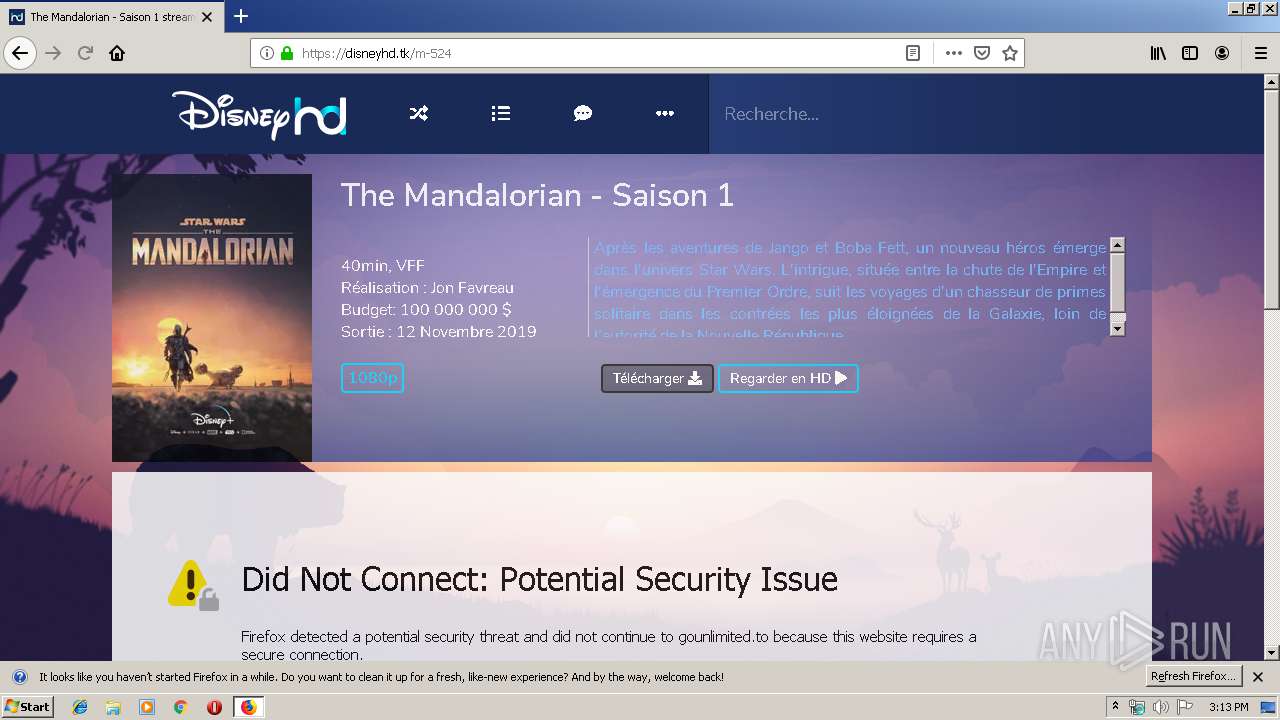Open the chat bubble icon in site header

[583, 114]
